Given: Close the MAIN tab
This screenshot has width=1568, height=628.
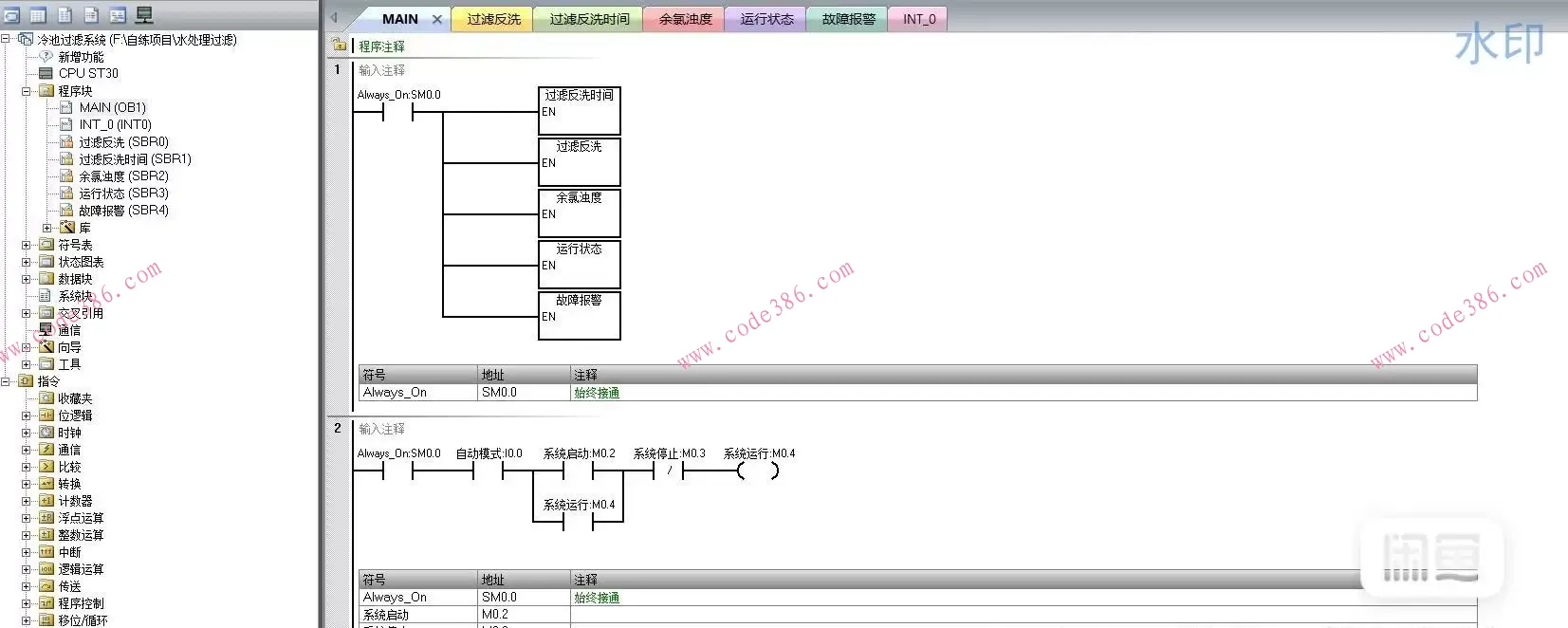Looking at the screenshot, I should 437,19.
